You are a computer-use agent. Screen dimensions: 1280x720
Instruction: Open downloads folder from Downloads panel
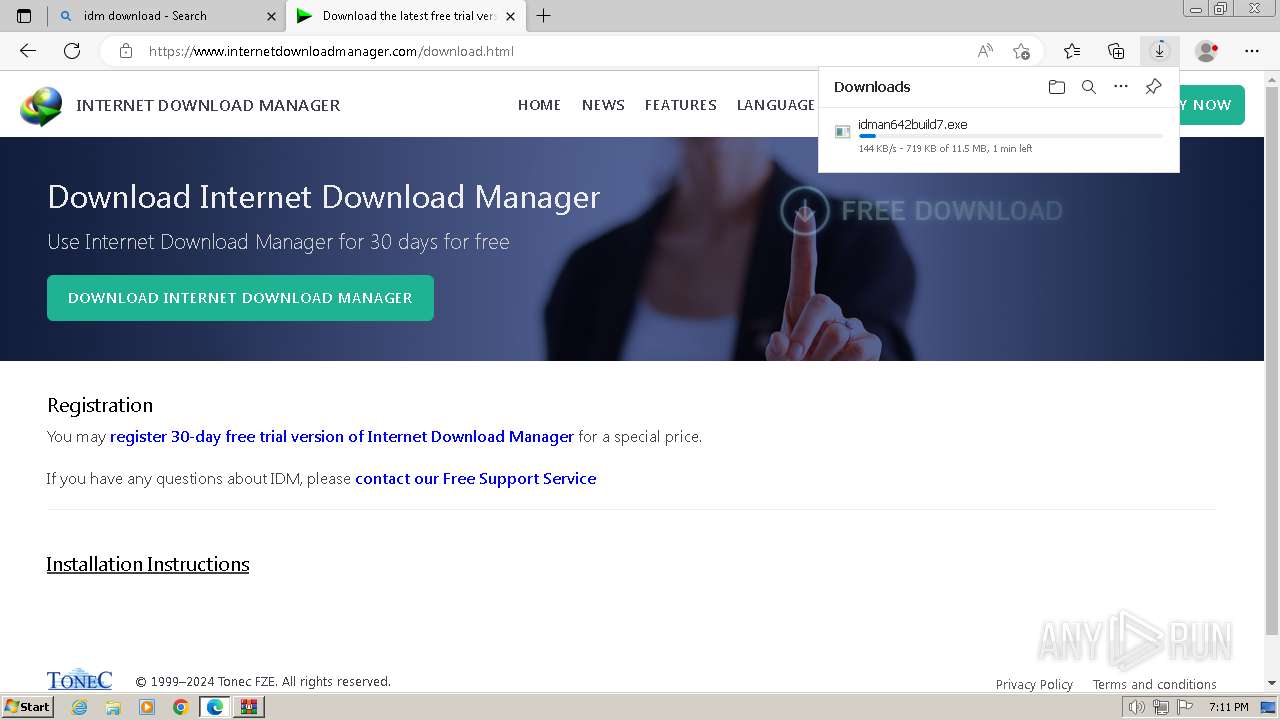(1057, 87)
